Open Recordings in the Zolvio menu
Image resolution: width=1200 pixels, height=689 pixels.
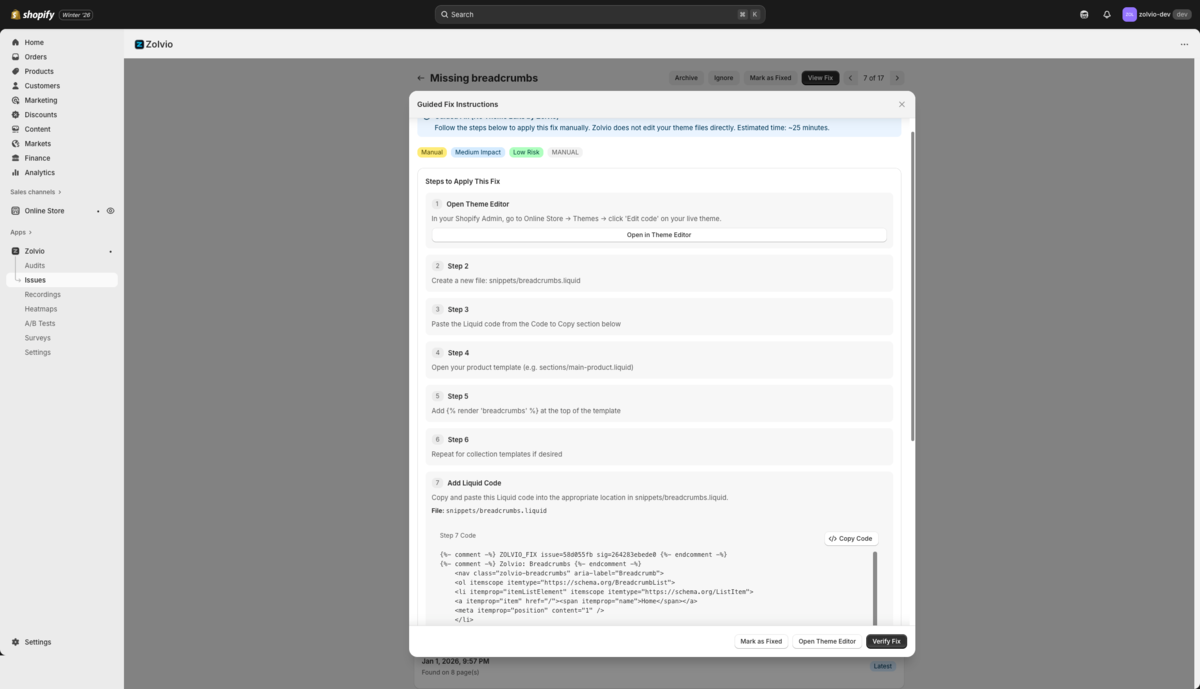[x=42, y=294]
